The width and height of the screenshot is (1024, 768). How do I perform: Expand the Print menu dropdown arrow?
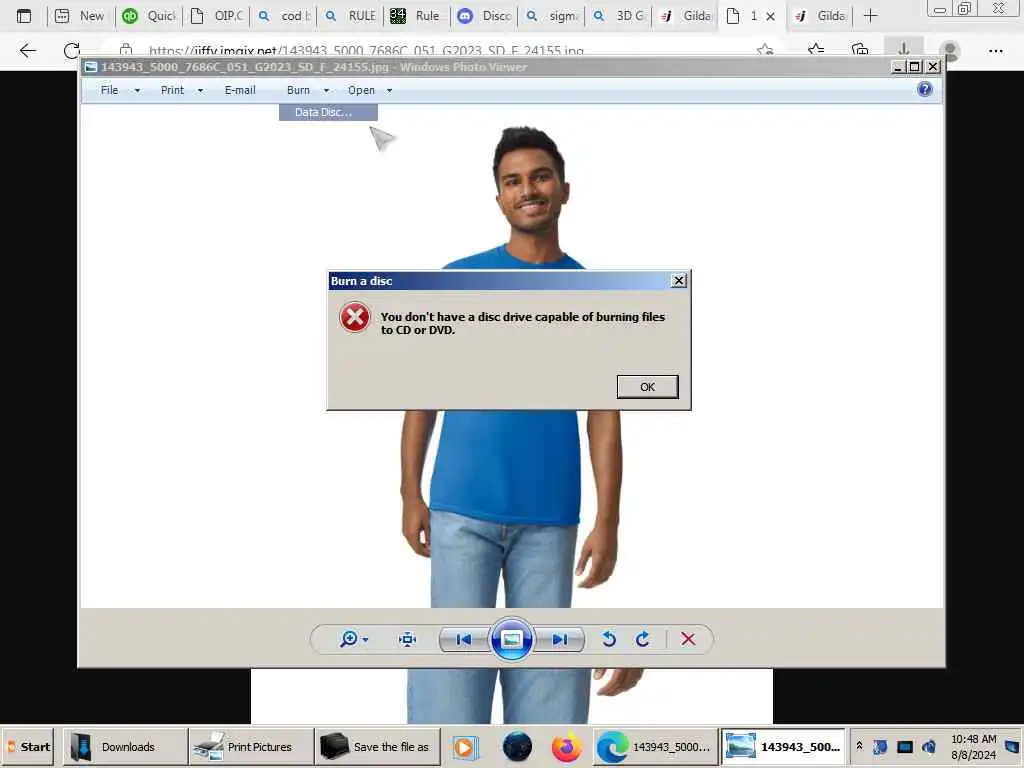point(200,91)
